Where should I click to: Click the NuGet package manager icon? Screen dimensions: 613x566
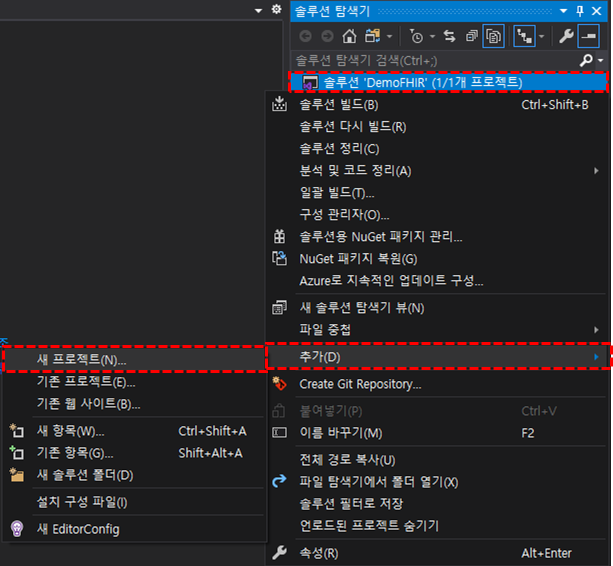click(279, 236)
